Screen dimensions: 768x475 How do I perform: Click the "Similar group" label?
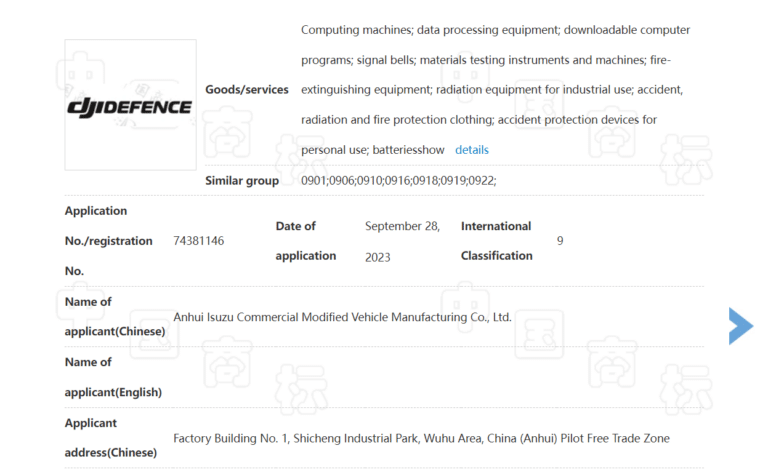pyautogui.click(x=244, y=180)
